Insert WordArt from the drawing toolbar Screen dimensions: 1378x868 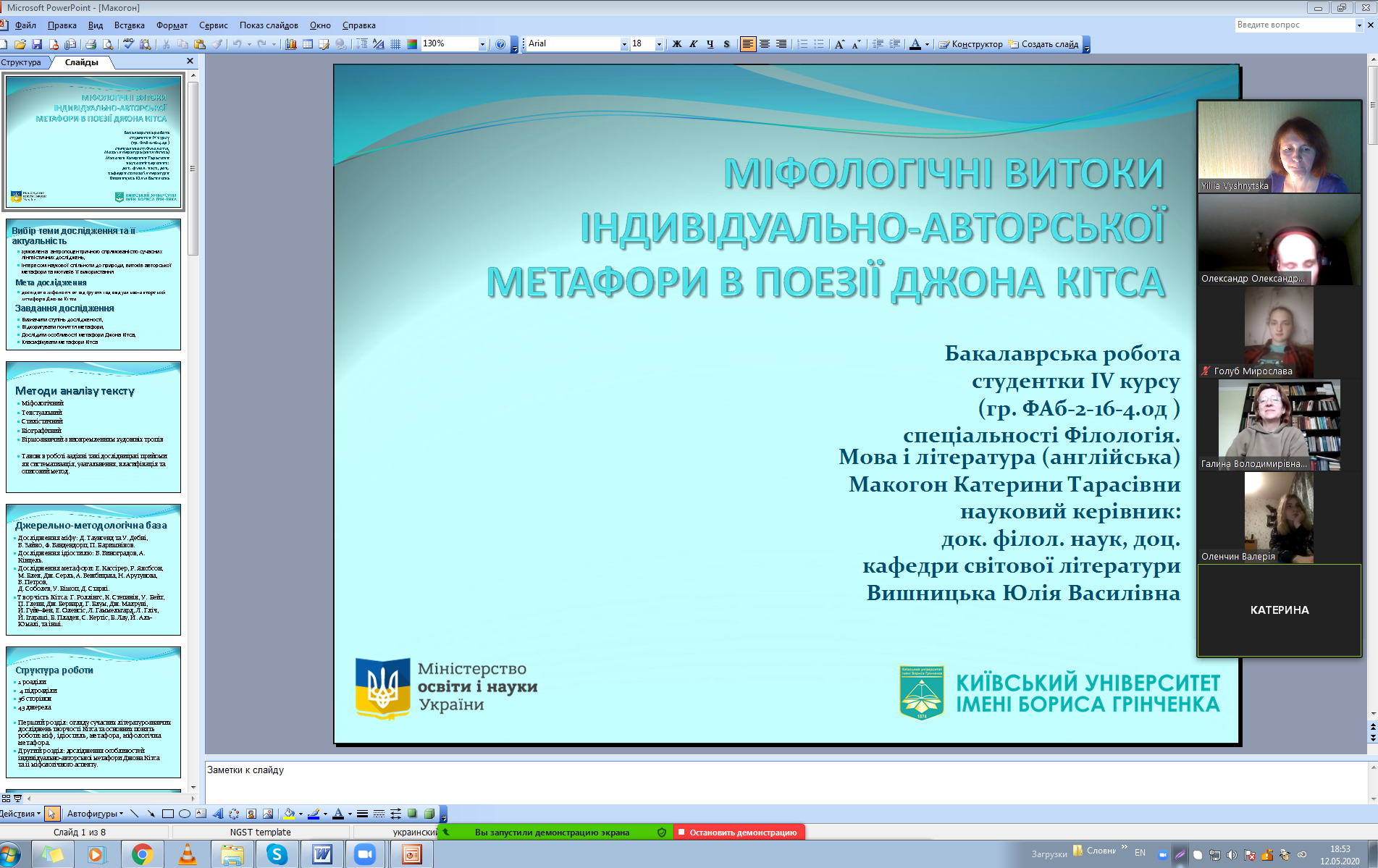click(x=217, y=814)
